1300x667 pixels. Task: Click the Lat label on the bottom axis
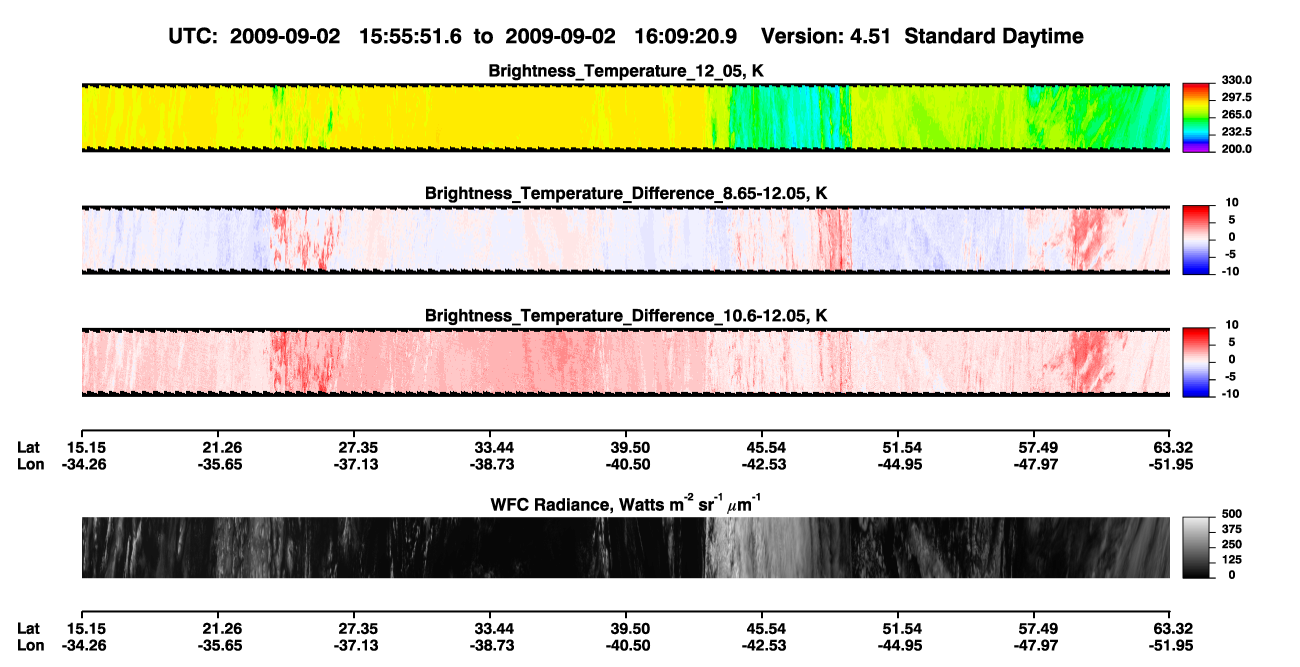pyautogui.click(x=28, y=628)
